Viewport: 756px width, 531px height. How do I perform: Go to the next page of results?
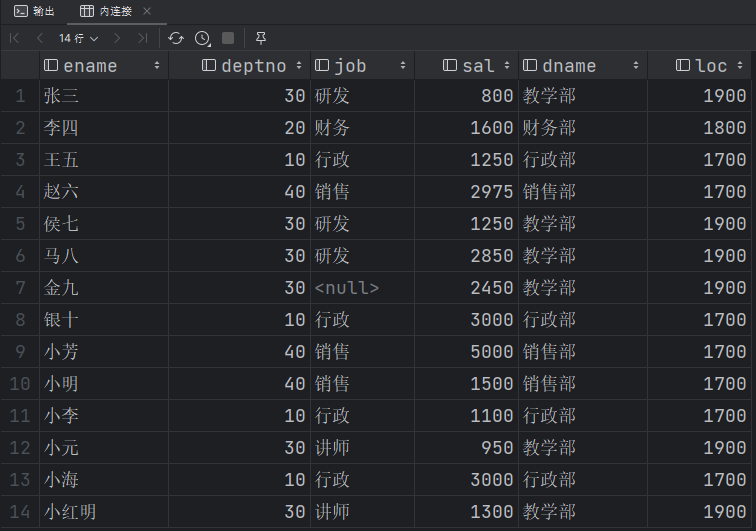[117, 38]
